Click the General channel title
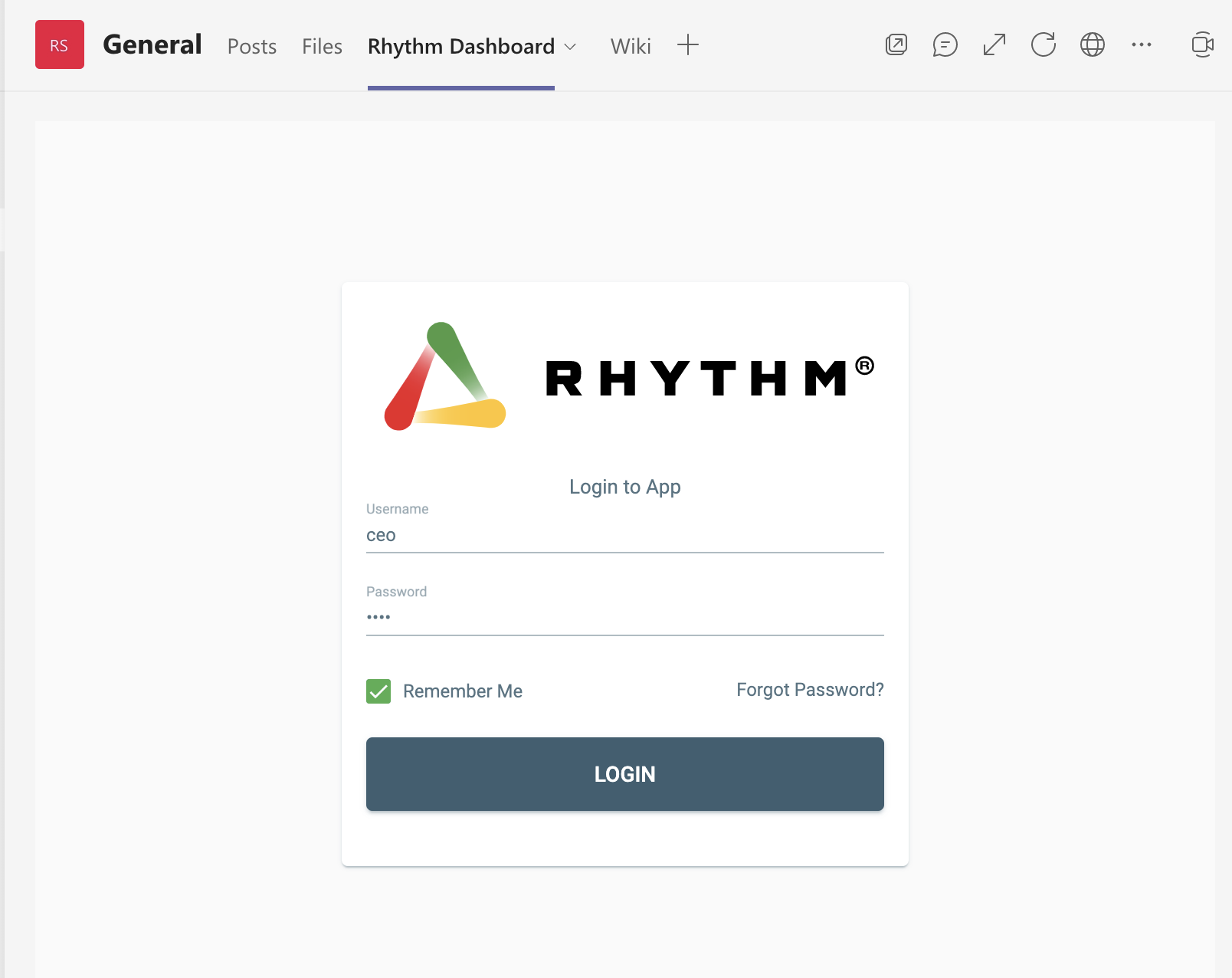This screenshot has width=1232, height=978. coord(152,44)
